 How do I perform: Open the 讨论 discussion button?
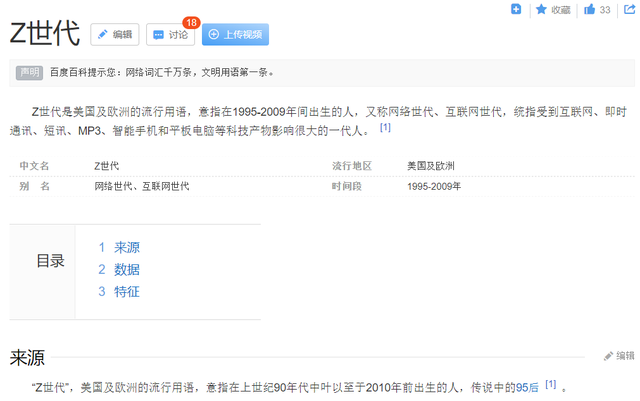click(170, 34)
